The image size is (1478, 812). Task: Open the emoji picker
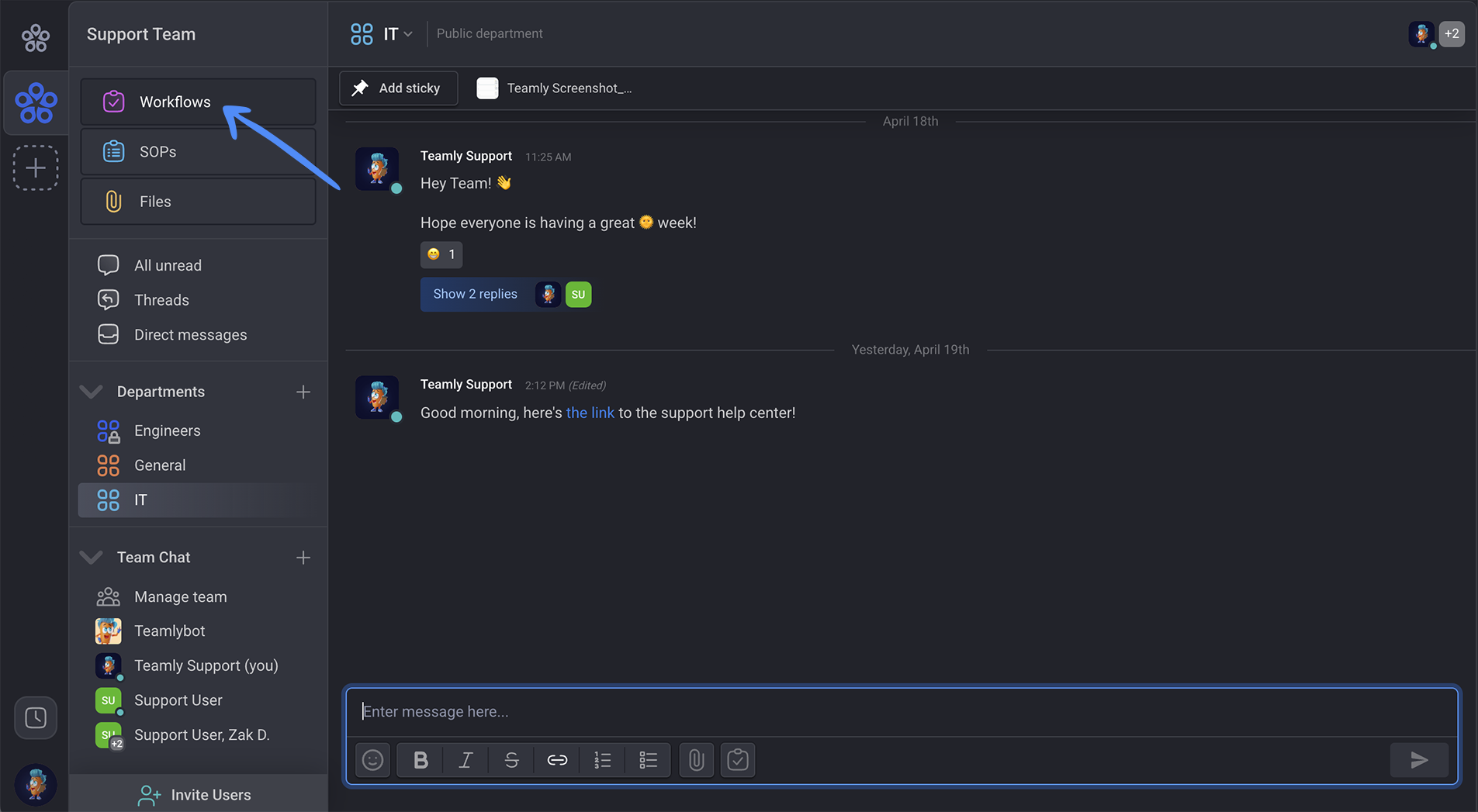click(372, 760)
